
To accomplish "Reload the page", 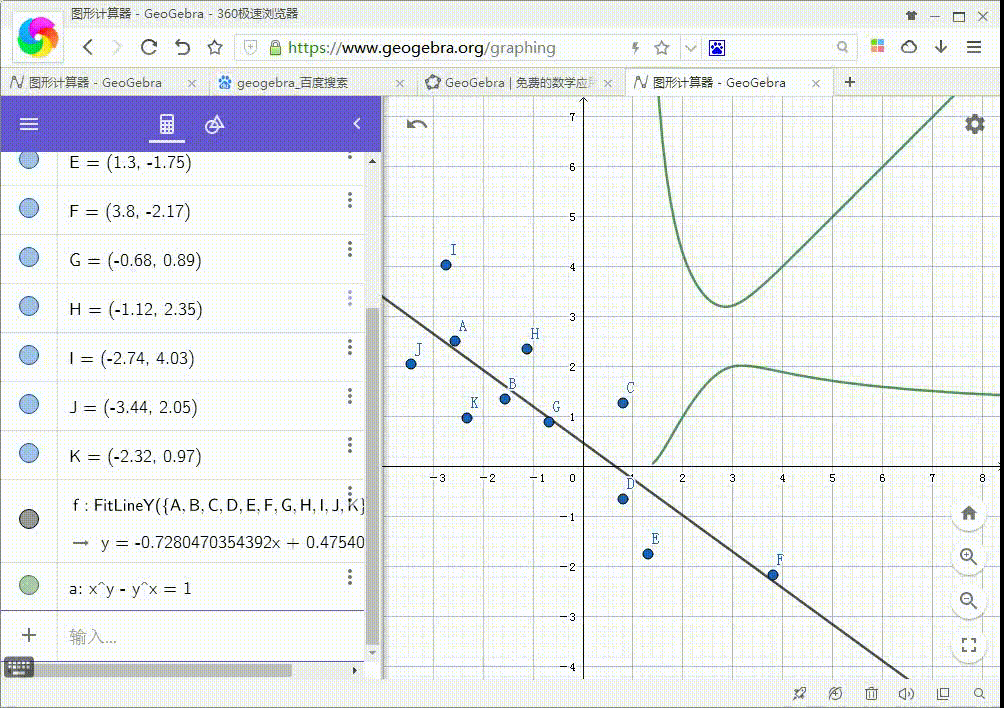I will click(x=149, y=47).
